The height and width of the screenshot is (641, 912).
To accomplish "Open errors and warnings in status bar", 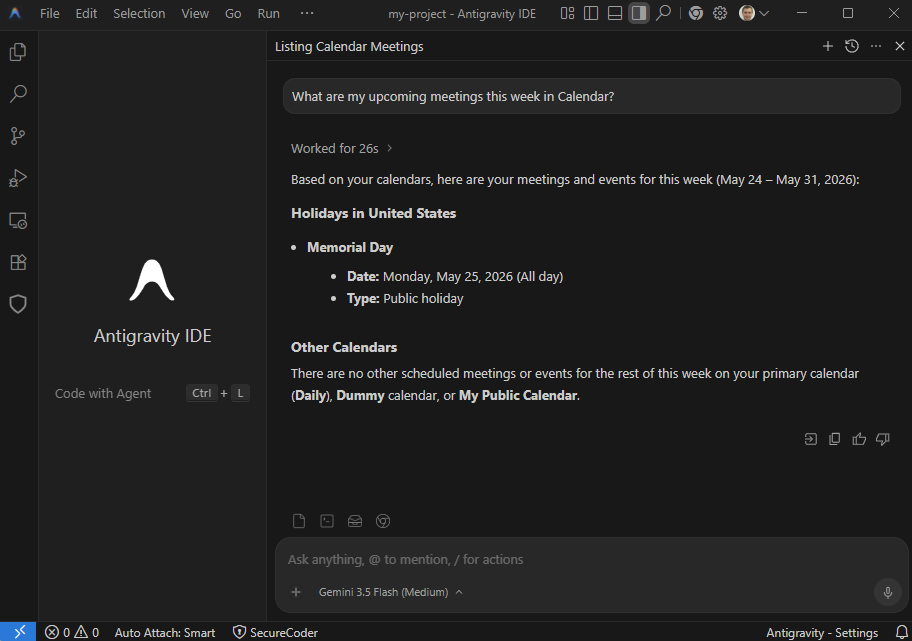I will 72,632.
